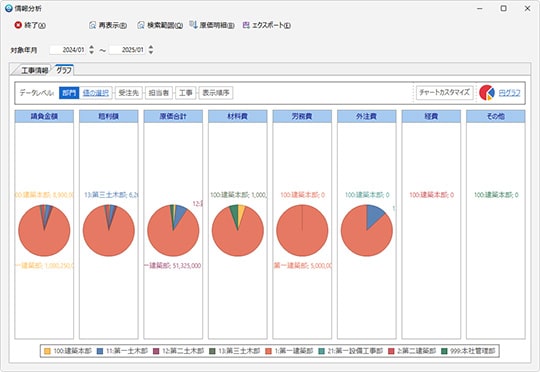Increase the start month 2024/01 with up arrow

coord(91,47)
